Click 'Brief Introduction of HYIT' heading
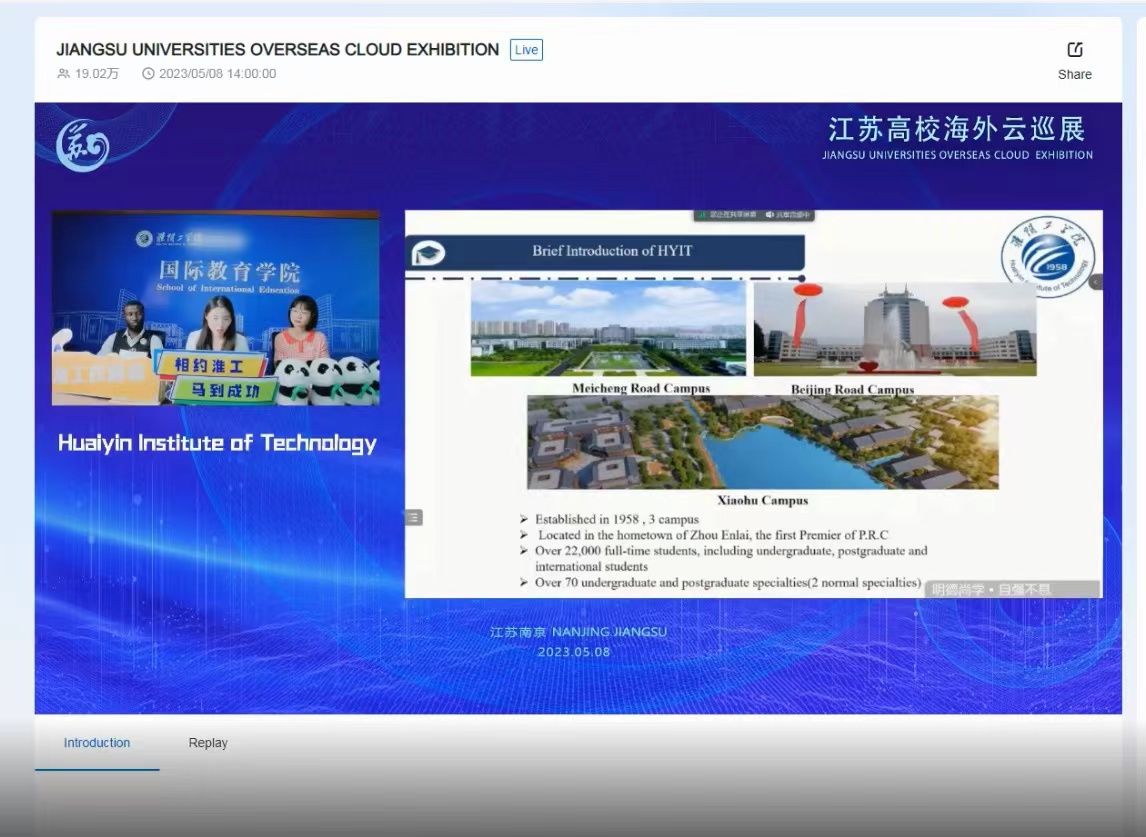1146x837 pixels. (x=612, y=251)
